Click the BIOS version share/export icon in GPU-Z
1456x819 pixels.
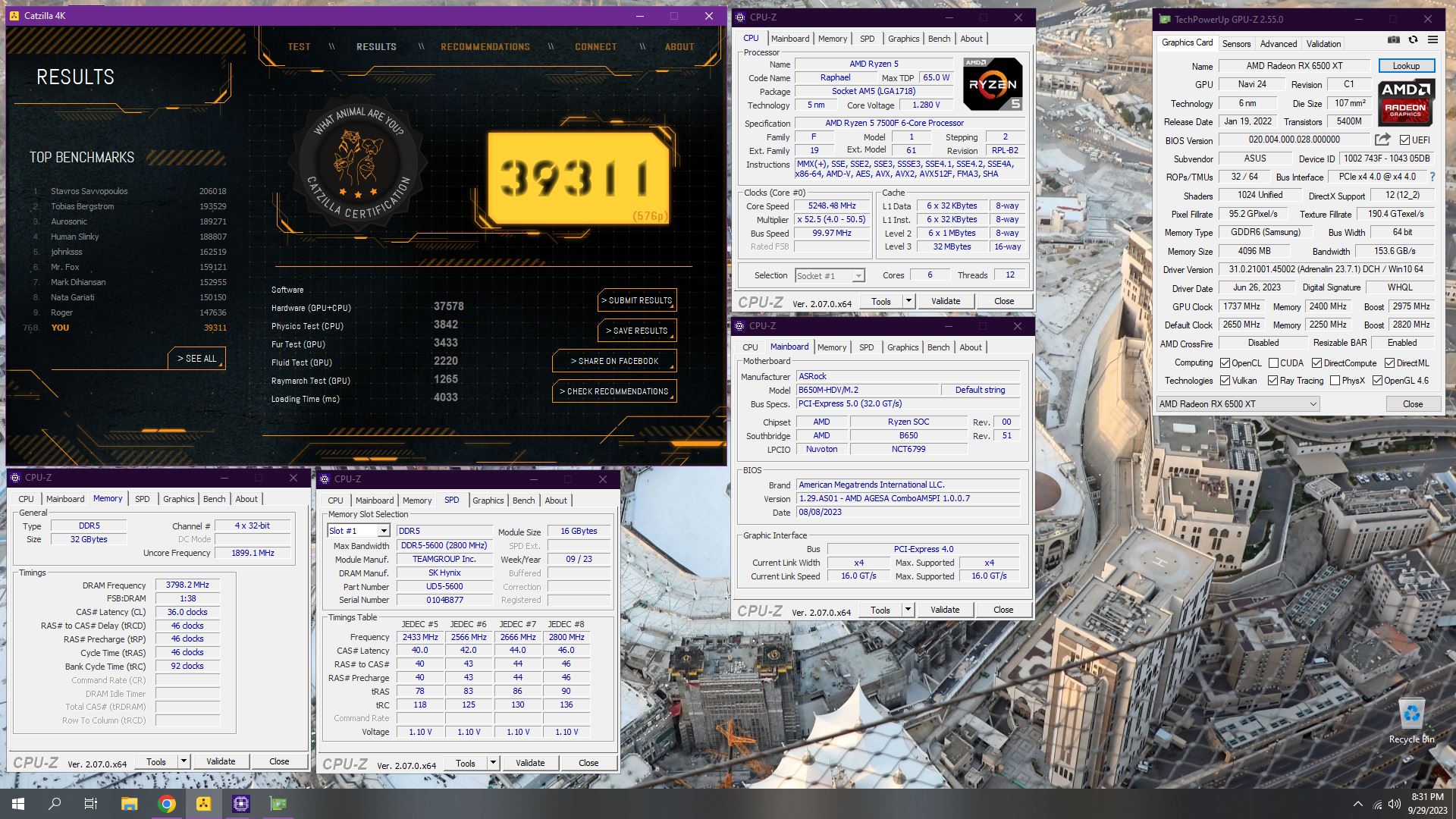1382,140
